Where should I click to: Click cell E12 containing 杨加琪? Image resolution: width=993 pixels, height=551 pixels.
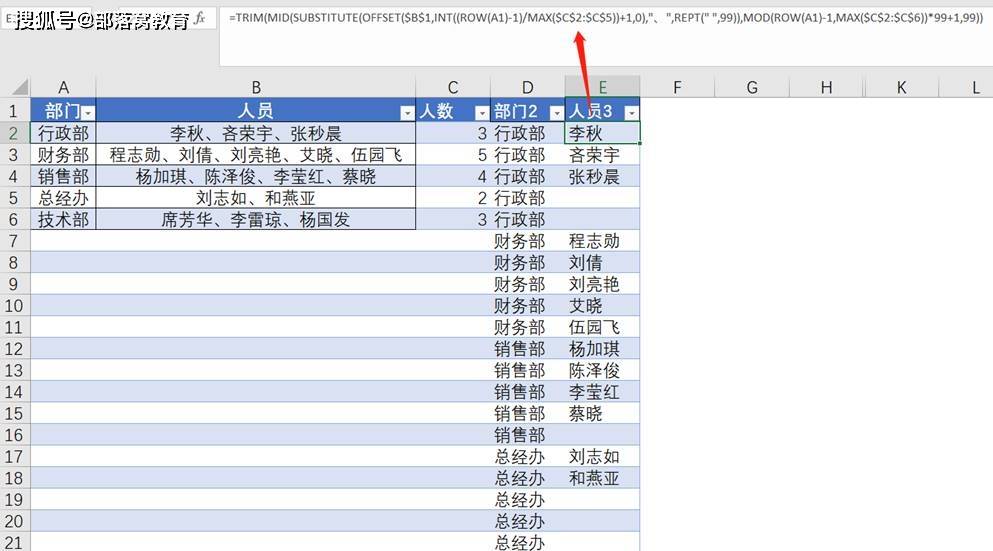point(602,349)
